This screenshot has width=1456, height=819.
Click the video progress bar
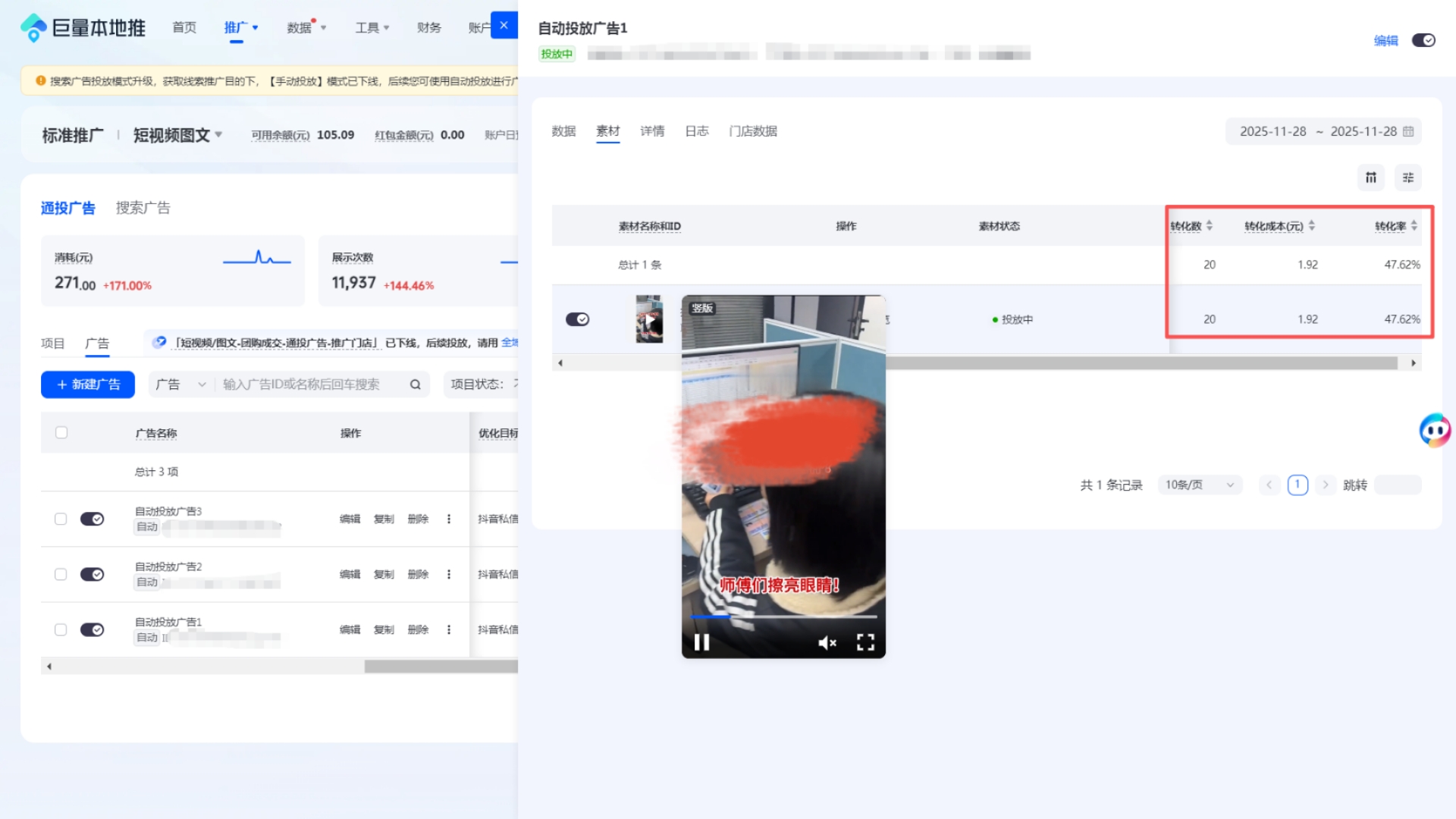(783, 617)
